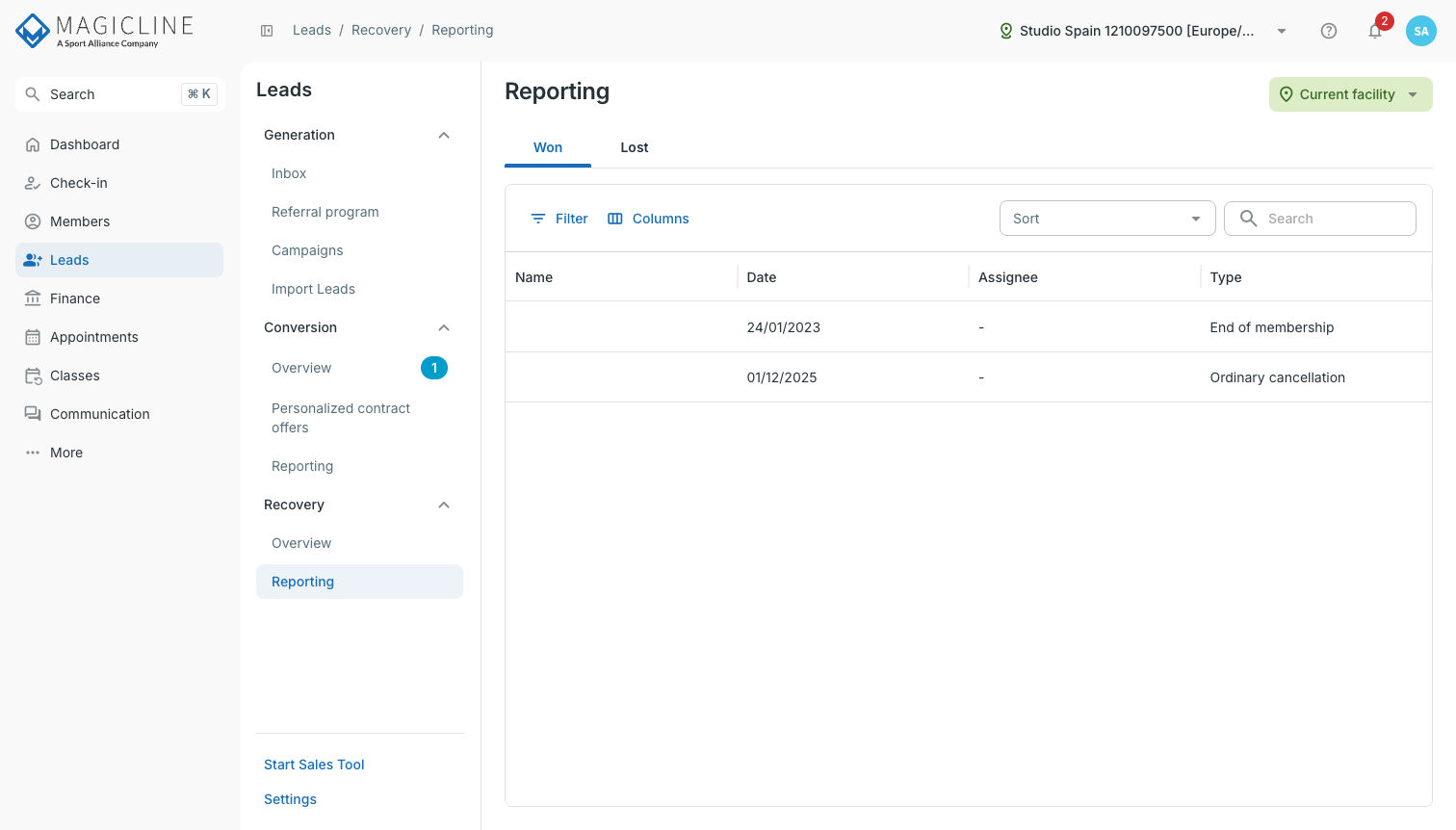Open the Current facility dropdown
This screenshot has height=830, width=1456.
(x=1350, y=94)
